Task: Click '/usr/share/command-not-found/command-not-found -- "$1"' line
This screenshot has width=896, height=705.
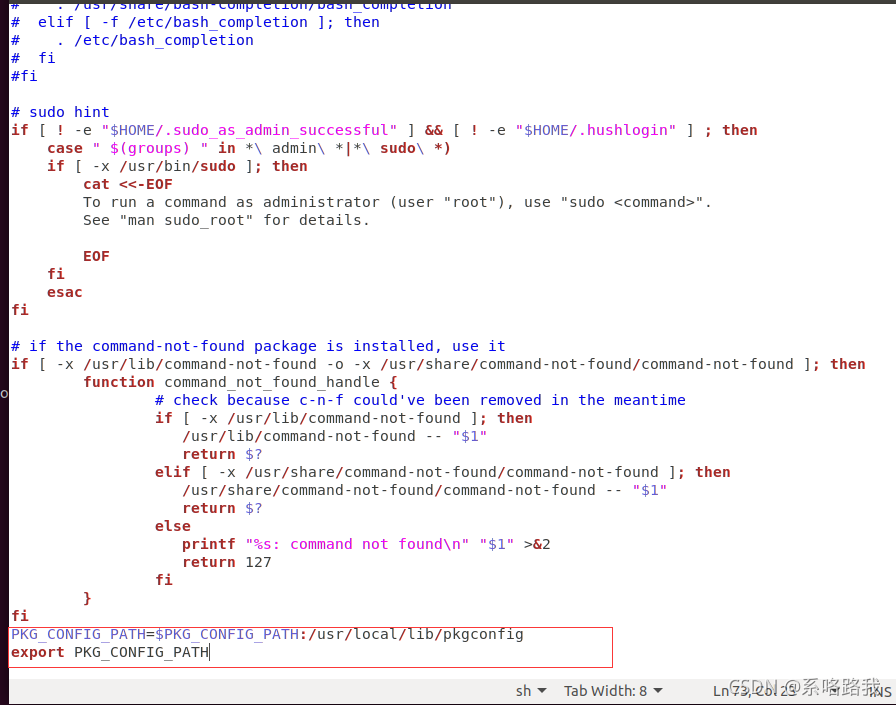Action: tap(425, 490)
